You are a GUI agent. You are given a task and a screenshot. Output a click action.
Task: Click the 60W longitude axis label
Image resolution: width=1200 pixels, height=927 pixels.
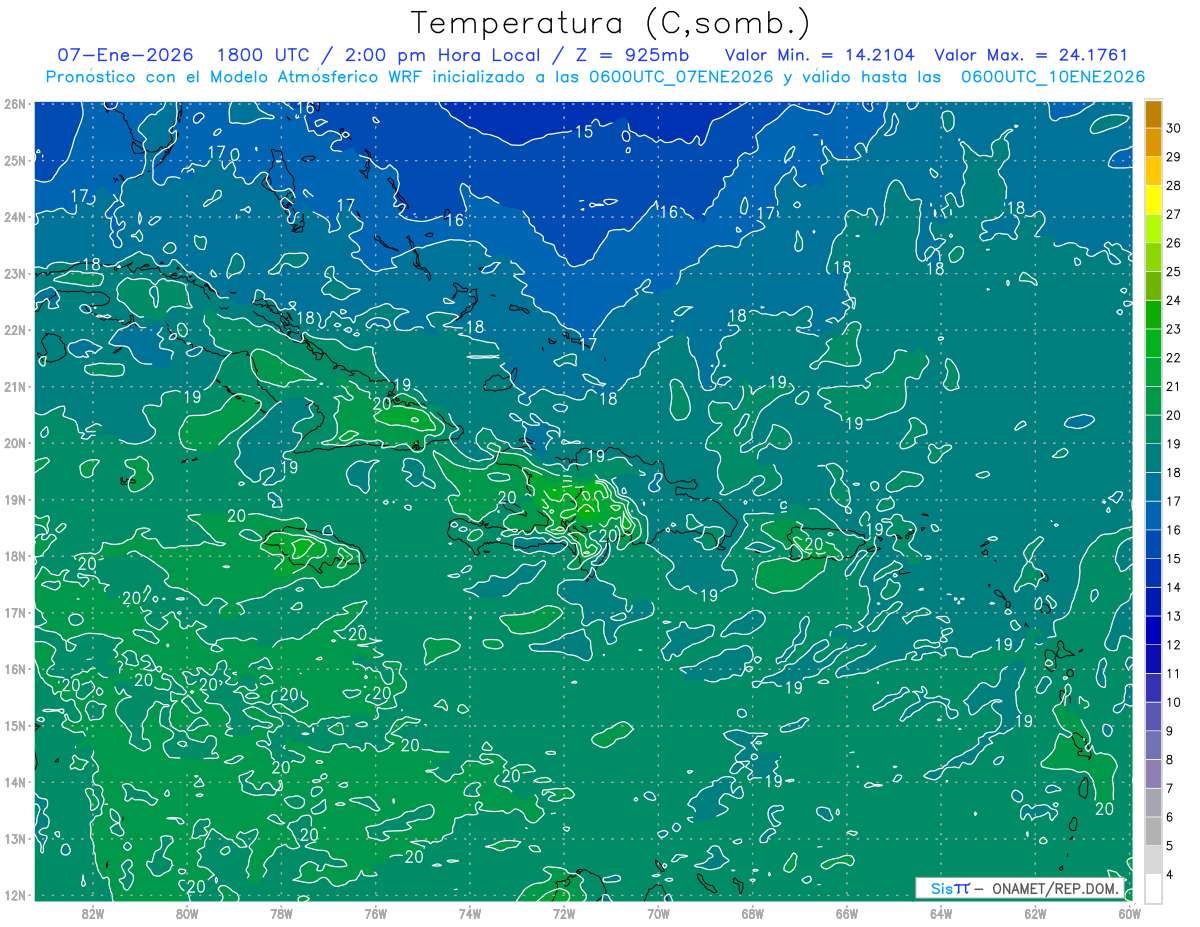pos(1130,913)
